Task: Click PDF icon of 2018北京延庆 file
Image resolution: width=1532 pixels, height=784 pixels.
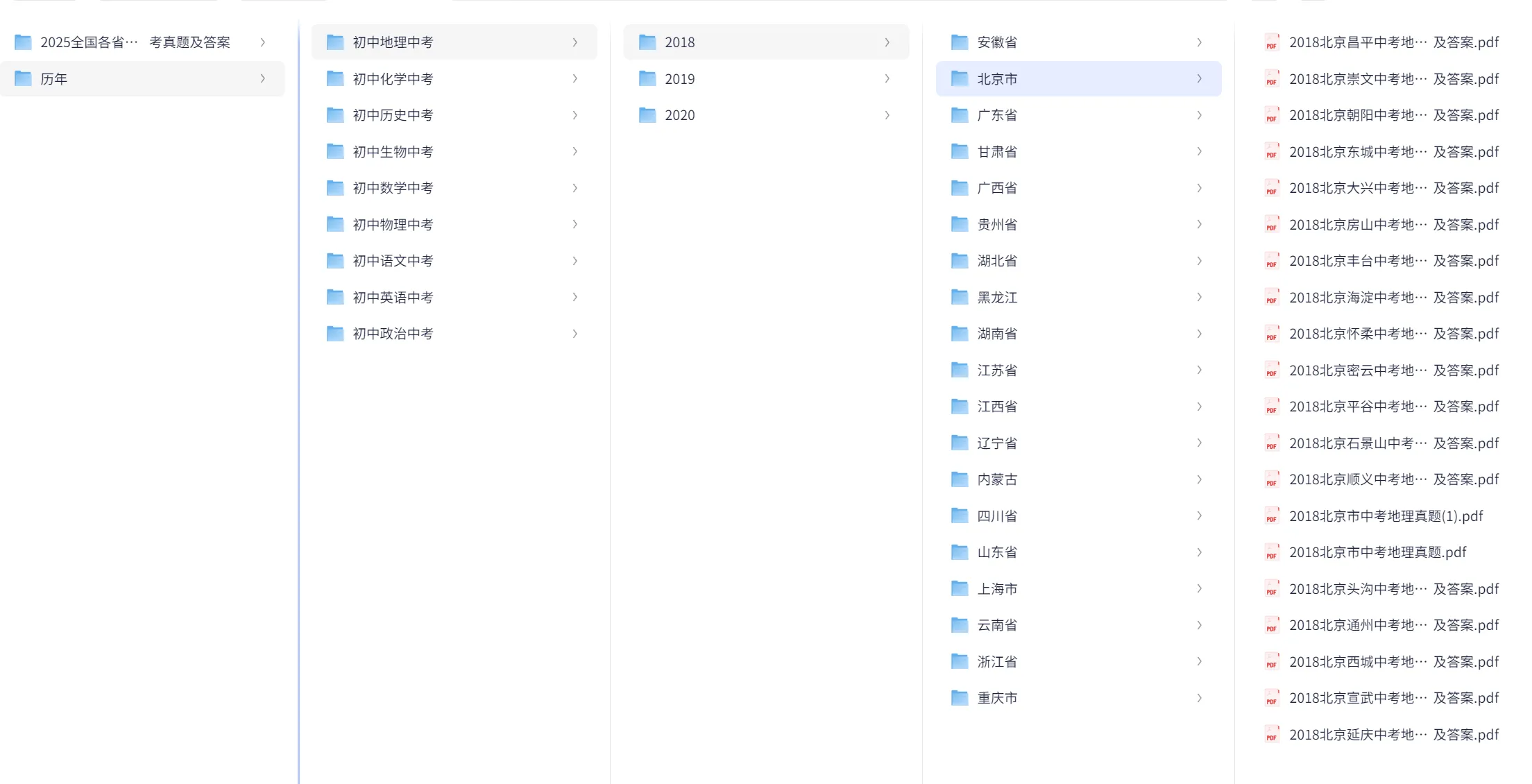Action: [1271, 735]
